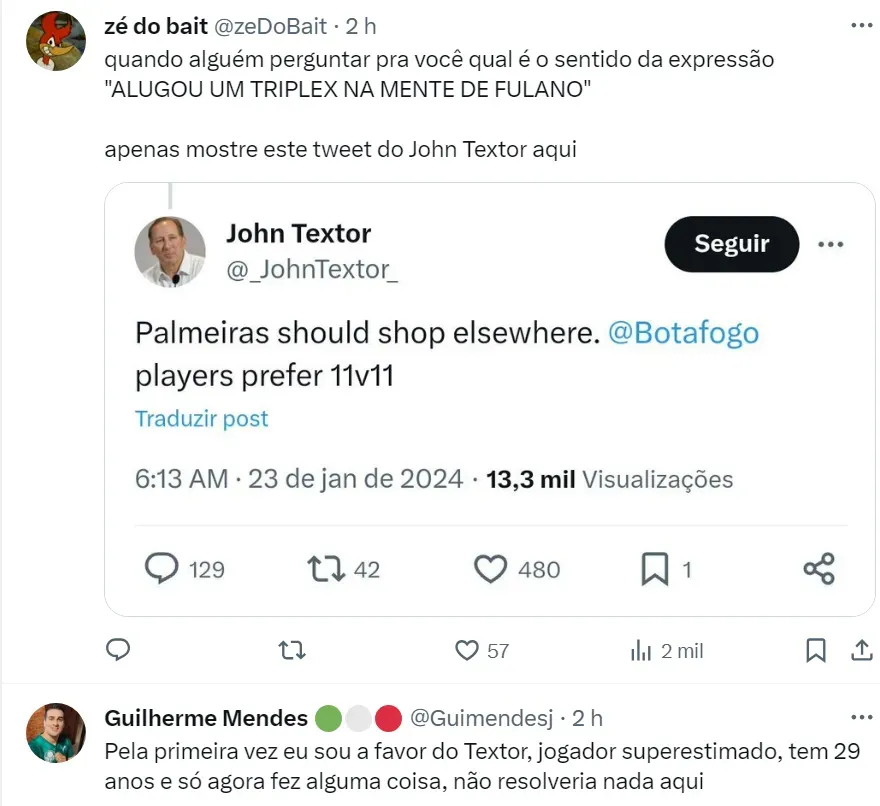Click the Traduzir post link

202,418
